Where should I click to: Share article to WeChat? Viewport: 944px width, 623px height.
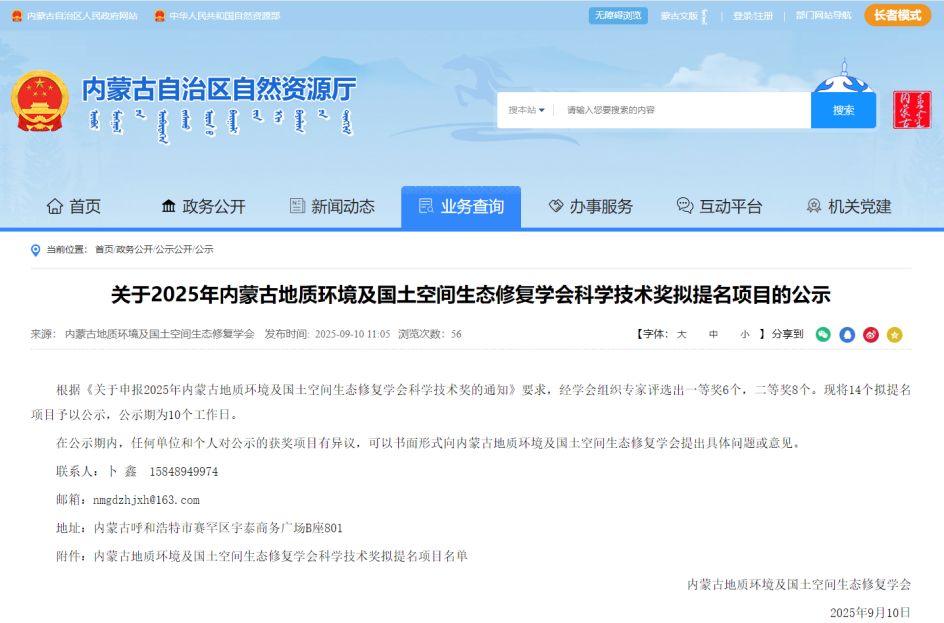coord(823,334)
